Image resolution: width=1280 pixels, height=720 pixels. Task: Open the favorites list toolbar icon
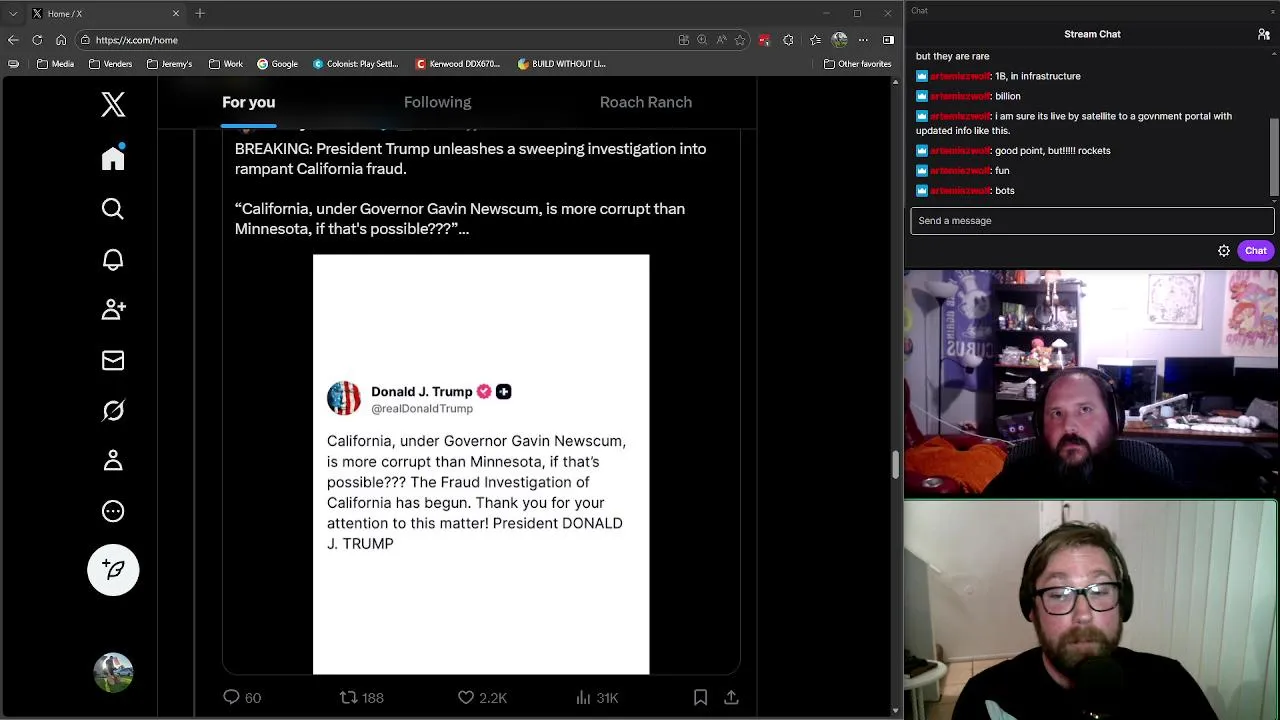click(x=815, y=40)
